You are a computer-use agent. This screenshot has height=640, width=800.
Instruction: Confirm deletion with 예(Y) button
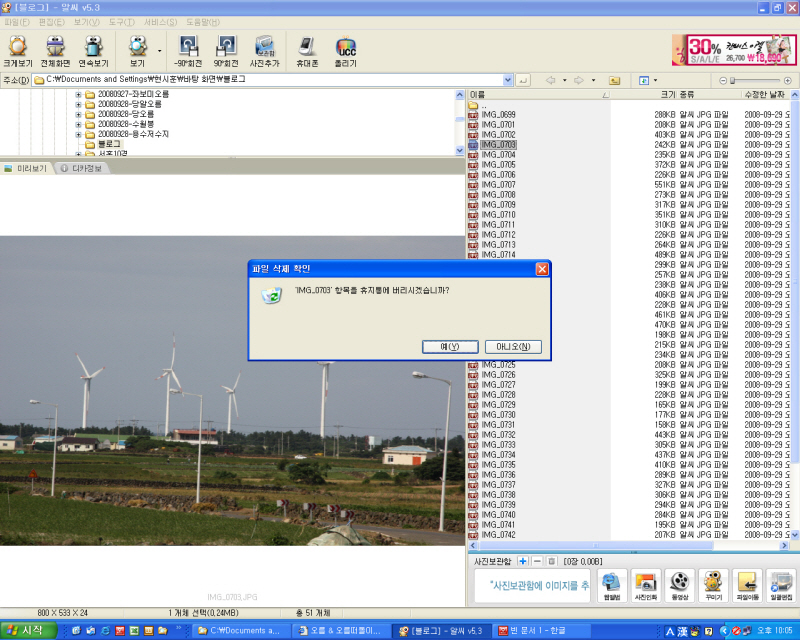[x=450, y=347]
